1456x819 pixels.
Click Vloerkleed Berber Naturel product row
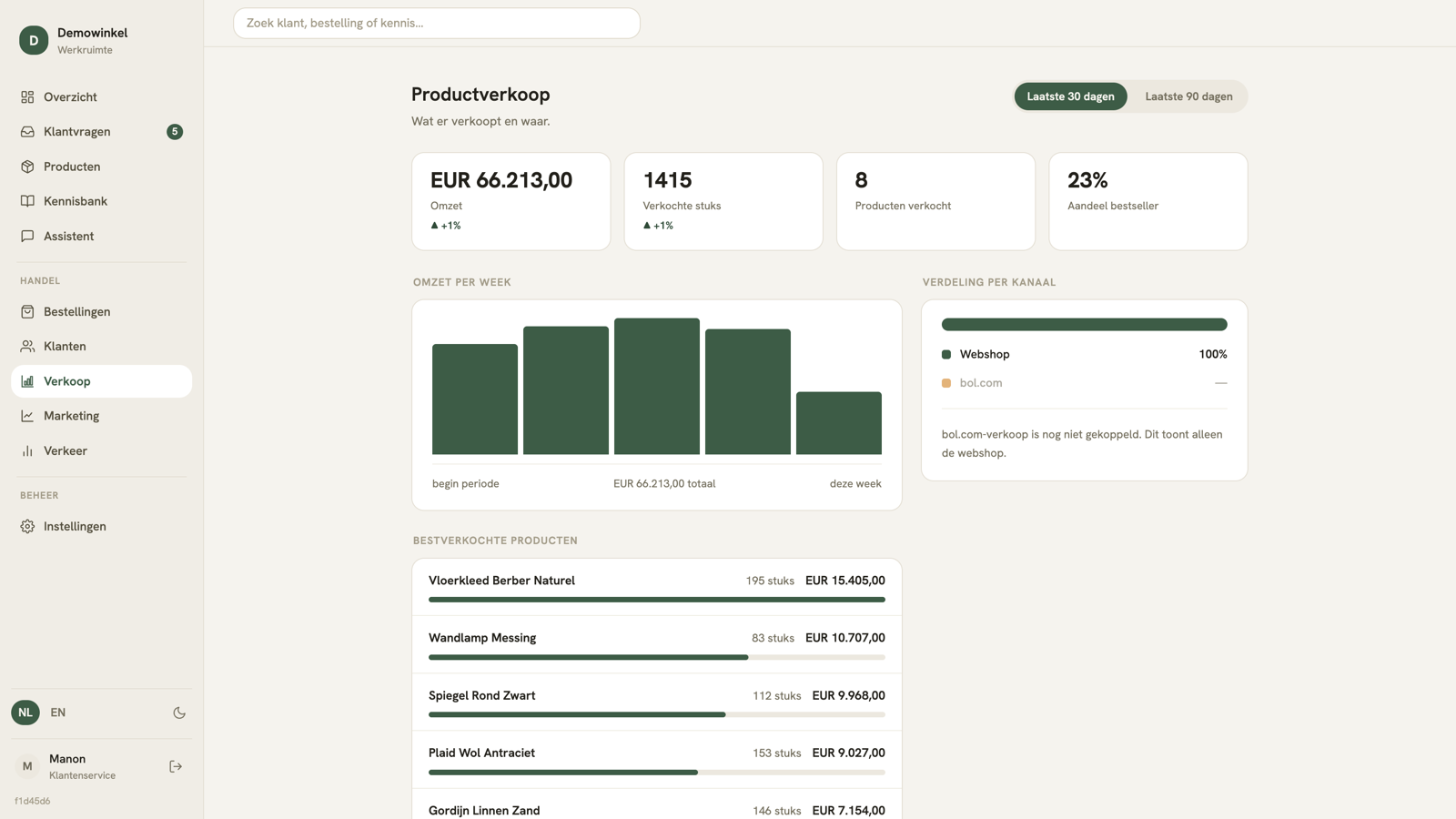tap(656, 588)
